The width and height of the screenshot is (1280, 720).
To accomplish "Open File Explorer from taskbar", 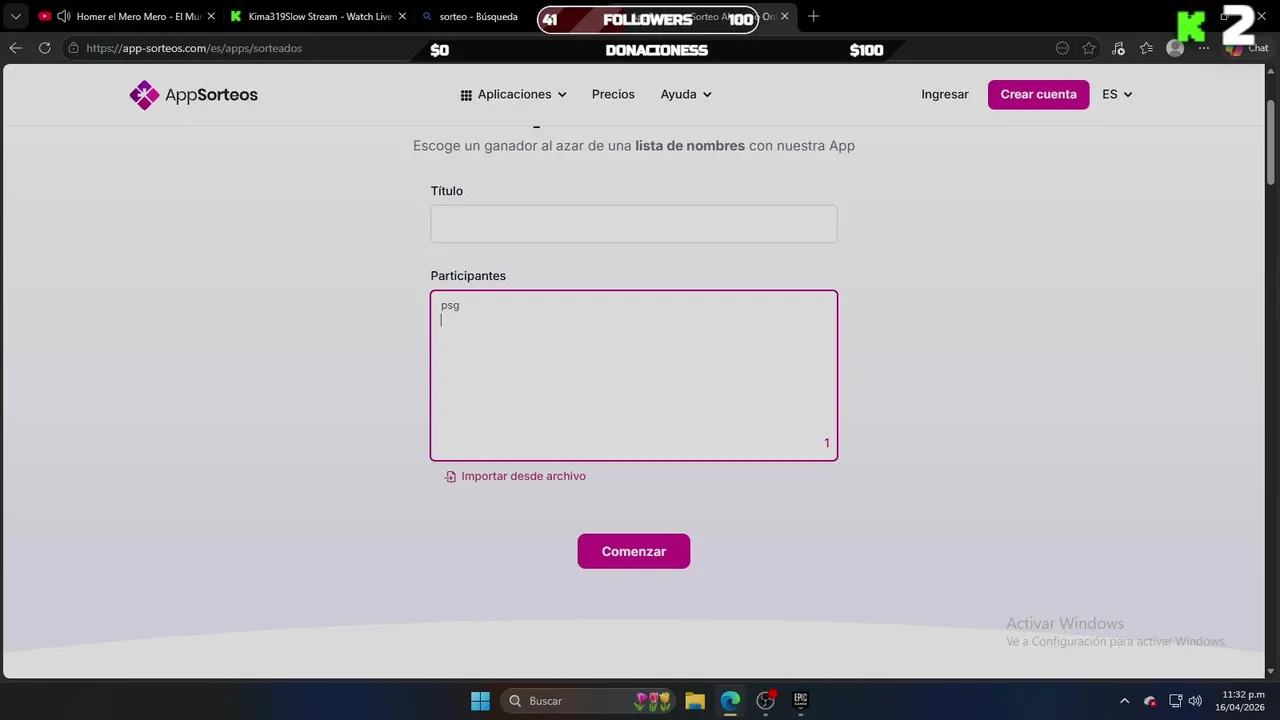I will coord(695,701).
